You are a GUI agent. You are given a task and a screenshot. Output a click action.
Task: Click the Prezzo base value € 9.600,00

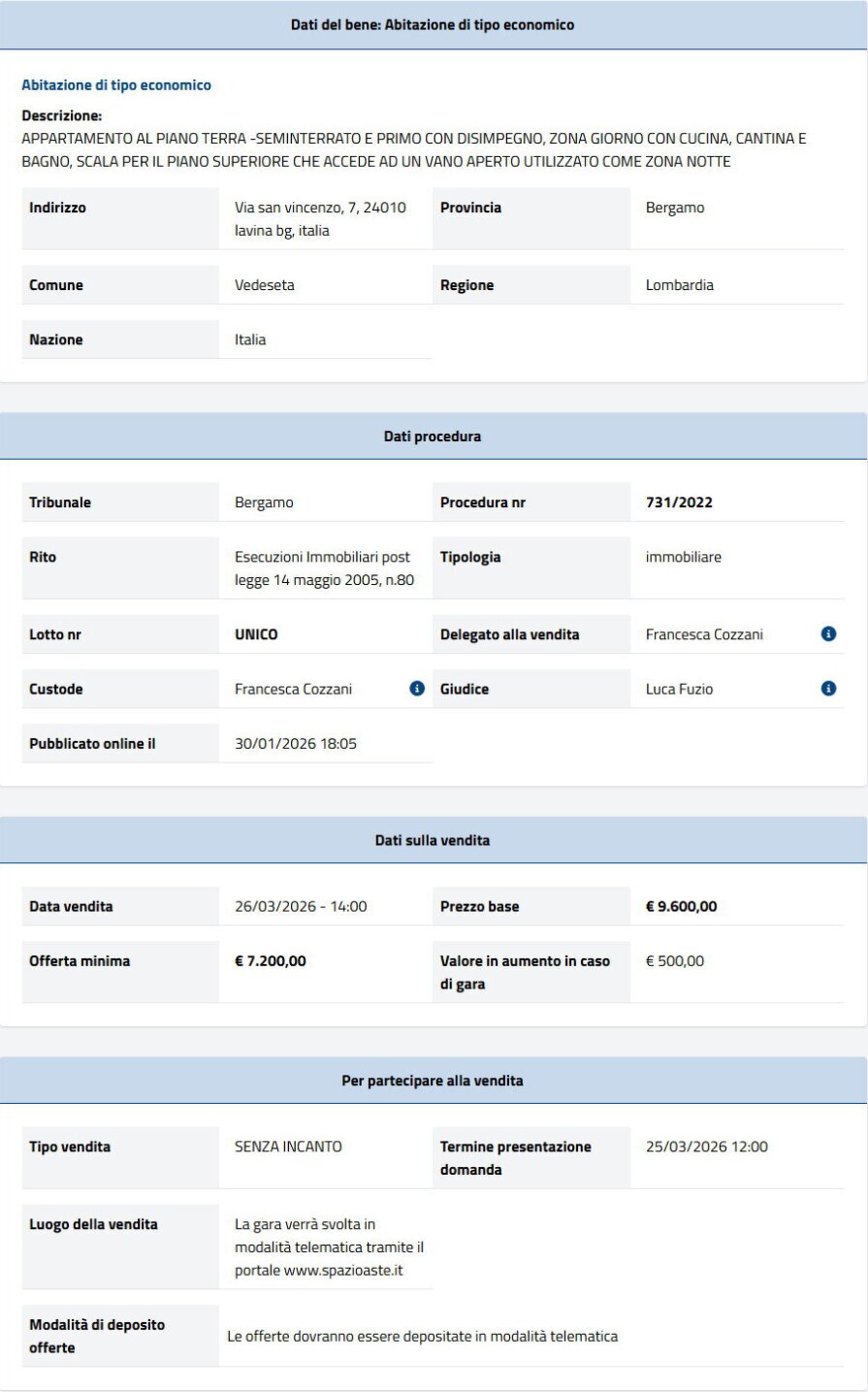[681, 906]
